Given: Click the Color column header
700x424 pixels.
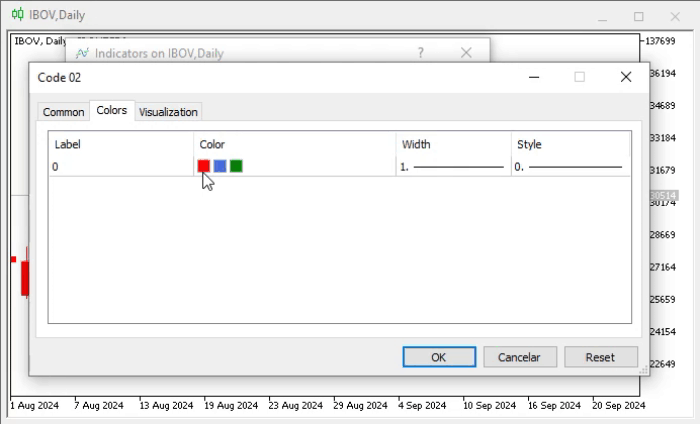Looking at the screenshot, I should (295, 144).
